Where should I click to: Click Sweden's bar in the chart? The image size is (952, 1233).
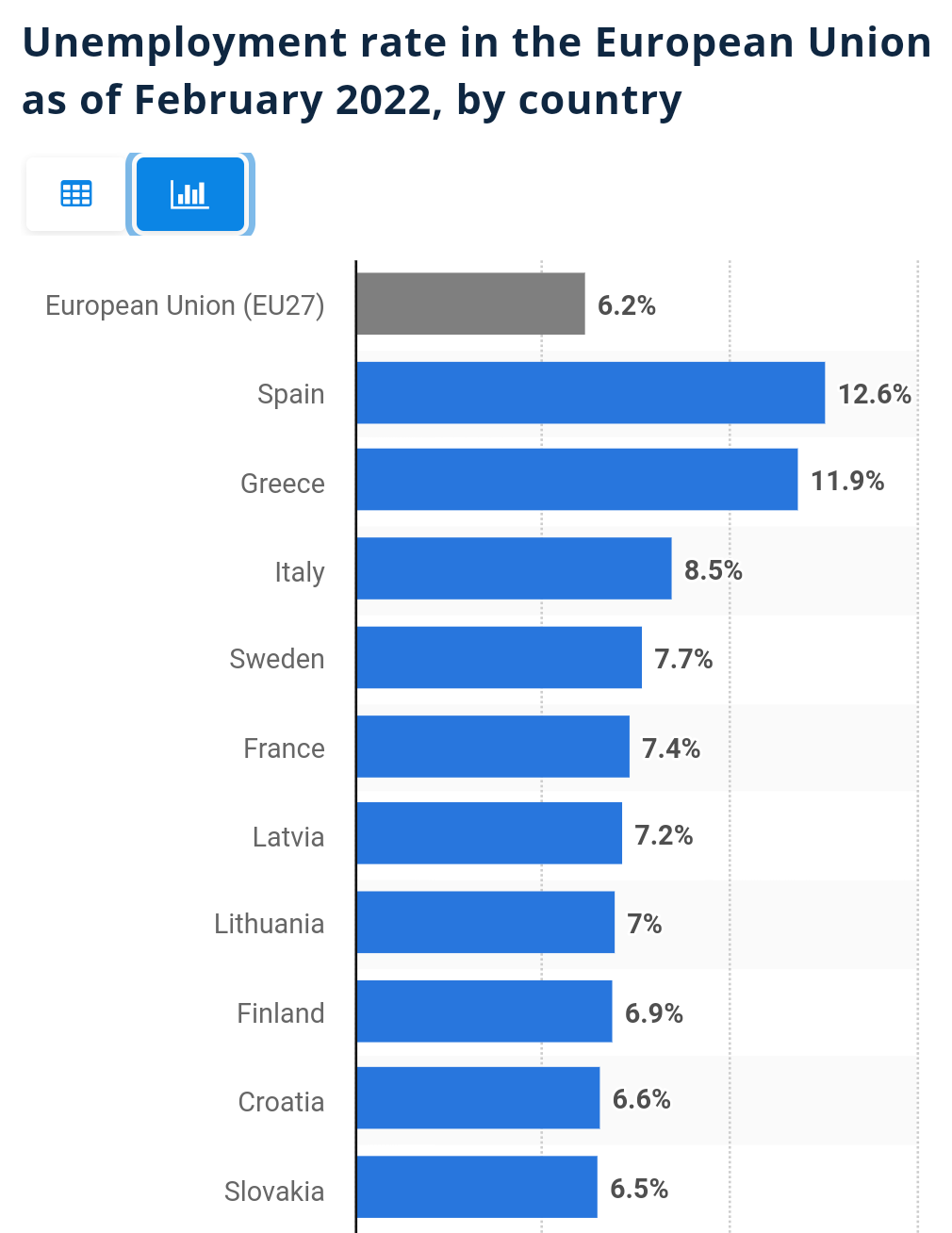point(499,657)
